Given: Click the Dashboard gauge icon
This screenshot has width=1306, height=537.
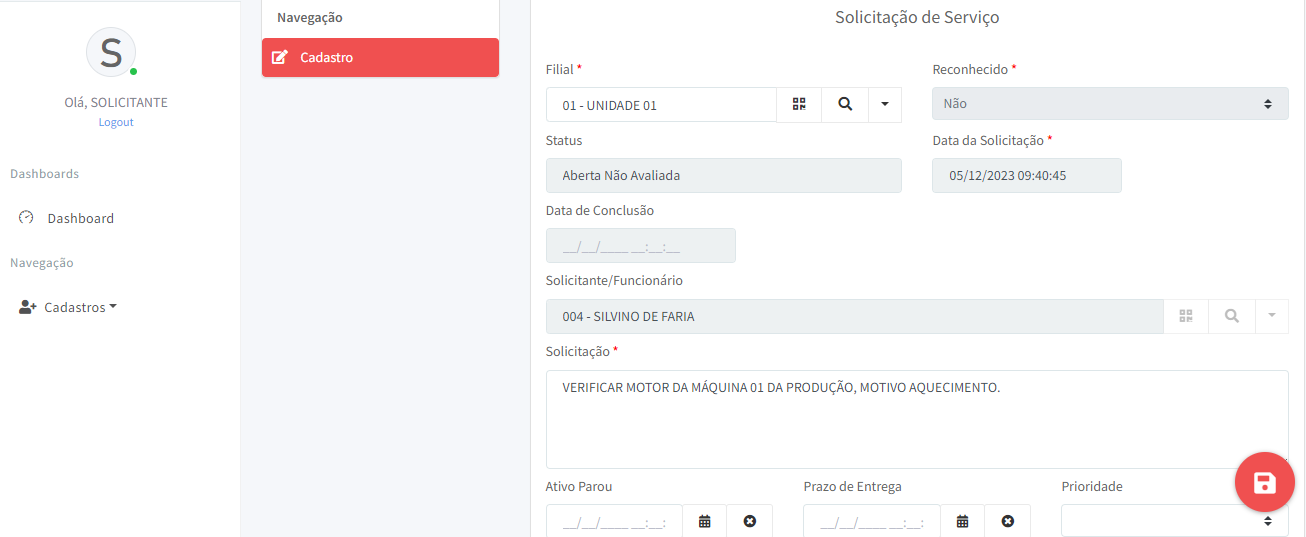Looking at the screenshot, I should point(27,218).
